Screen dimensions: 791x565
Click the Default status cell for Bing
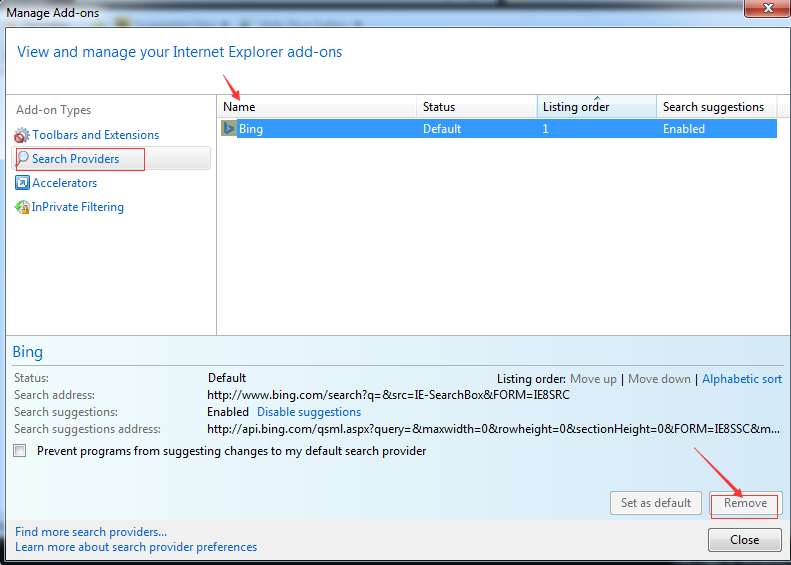click(442, 129)
